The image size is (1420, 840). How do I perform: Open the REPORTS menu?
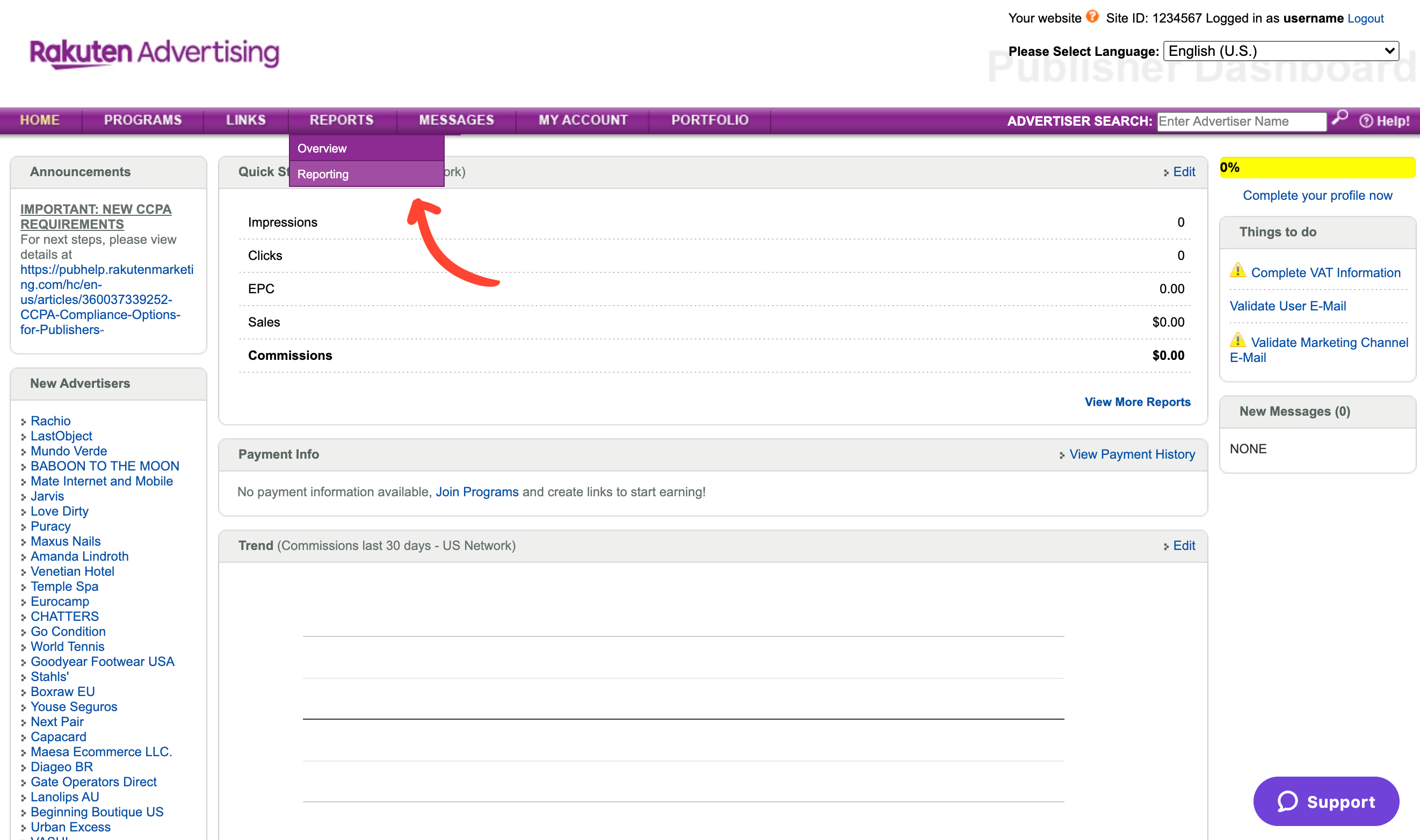pos(341,120)
